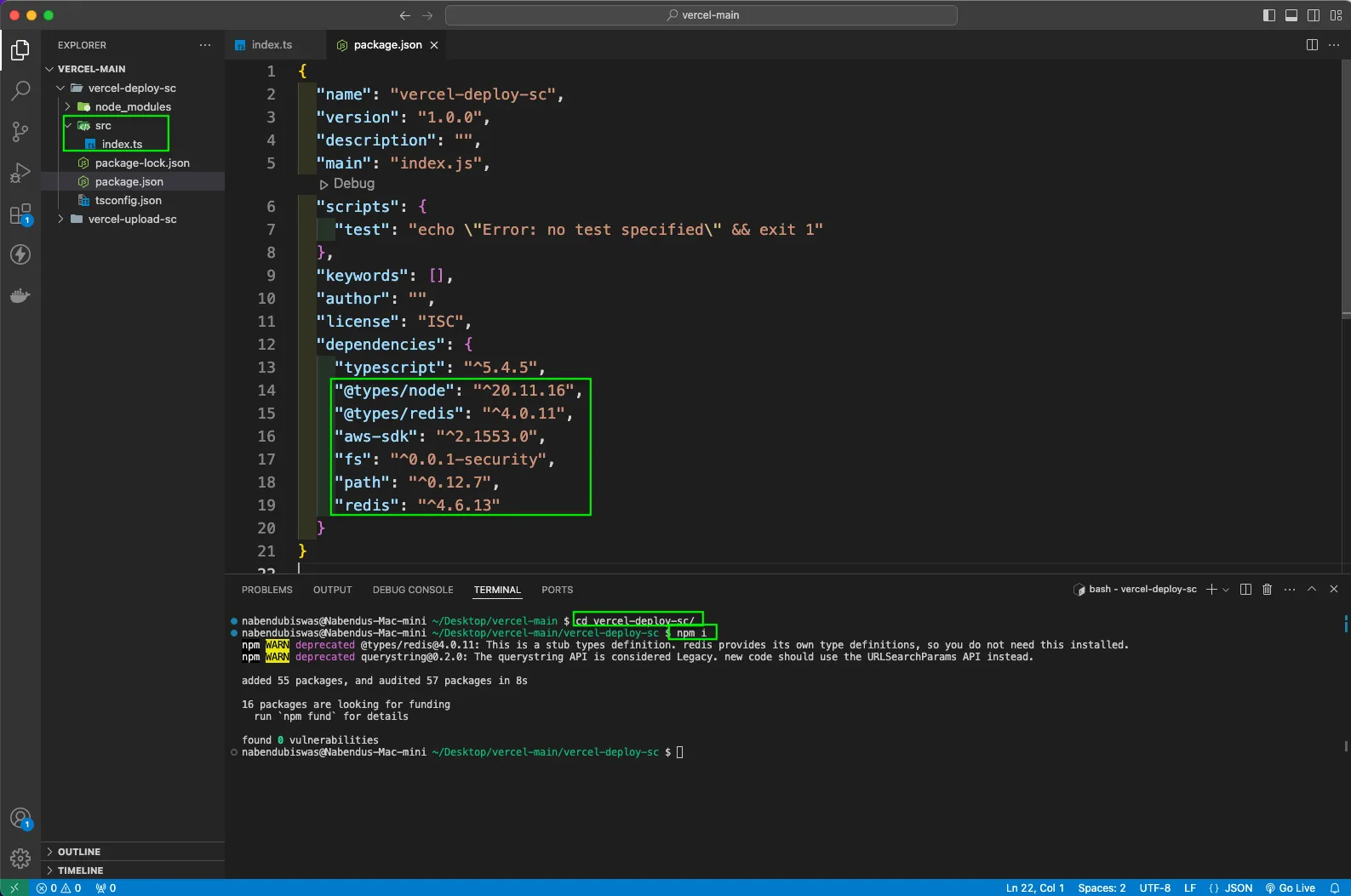Screen dimensions: 1351x896
Task: Split the terminal panel
Action: [x=1245, y=589]
